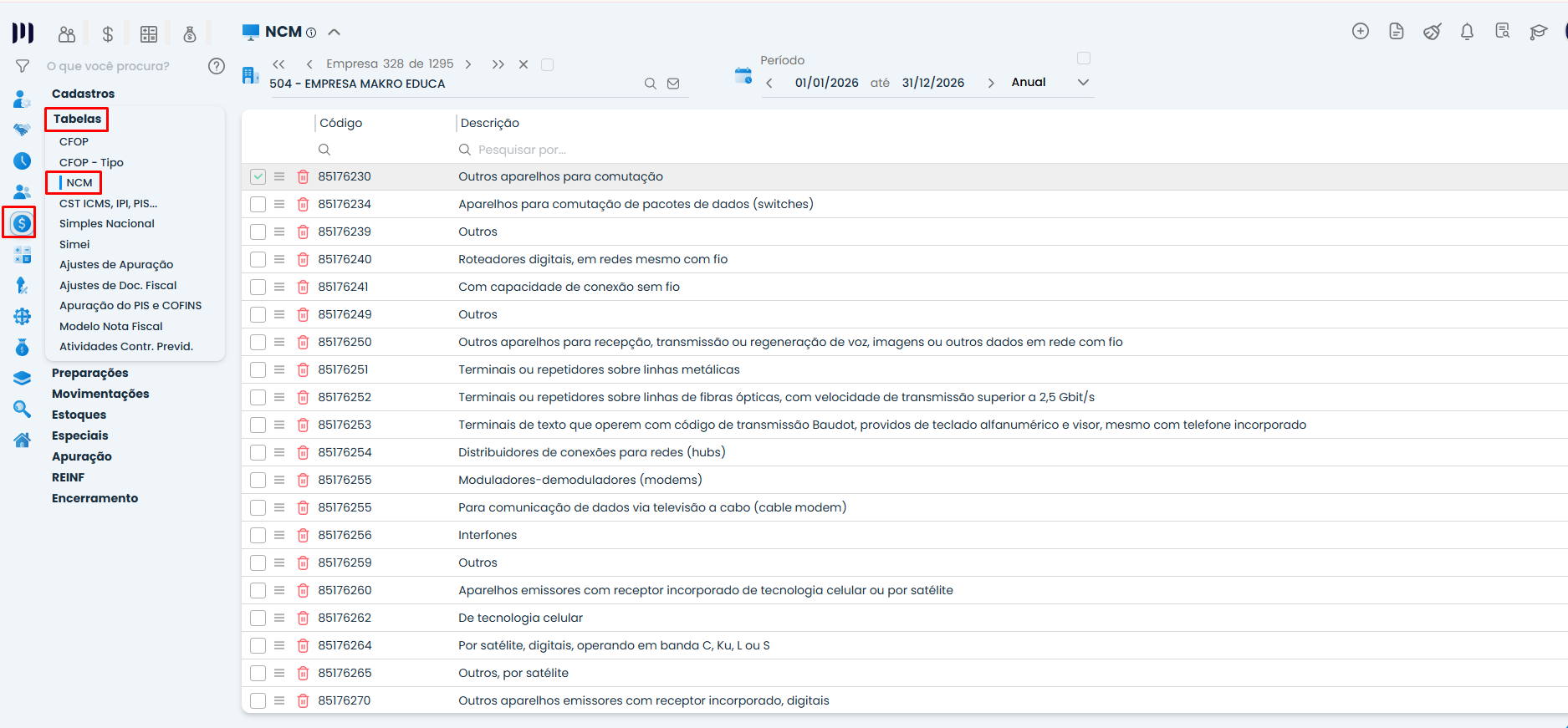Screen dimensions: 1568x728
Task: Open the Anual period dropdown
Action: point(1083,82)
